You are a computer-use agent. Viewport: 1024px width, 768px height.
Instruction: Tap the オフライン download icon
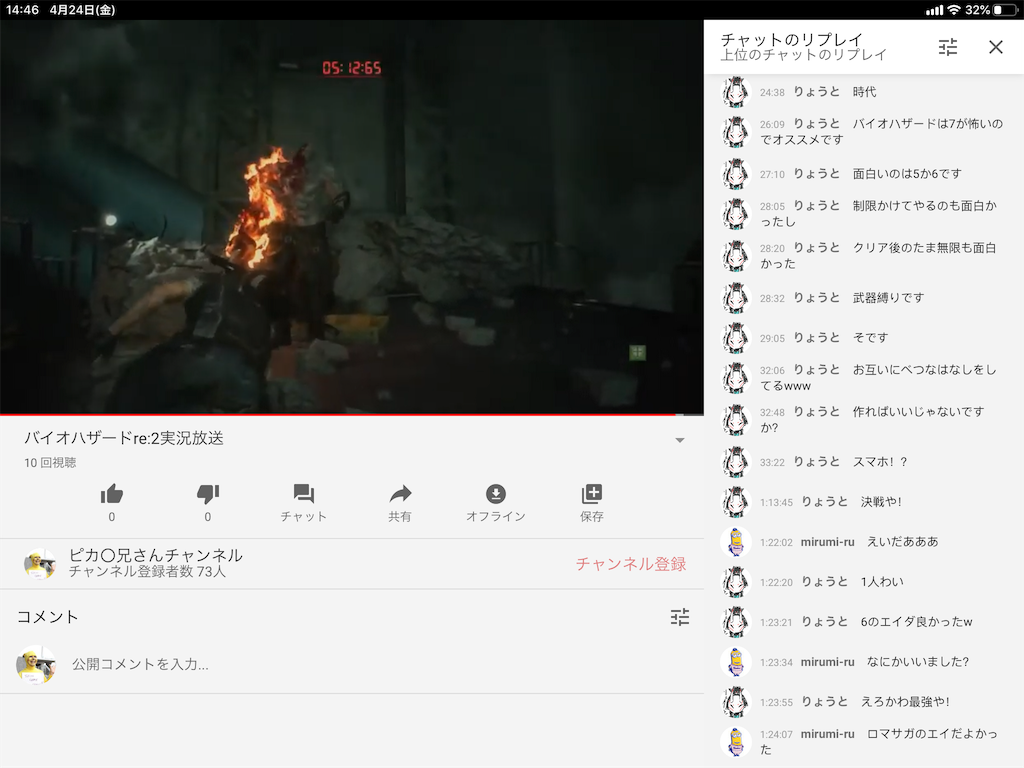[496, 494]
